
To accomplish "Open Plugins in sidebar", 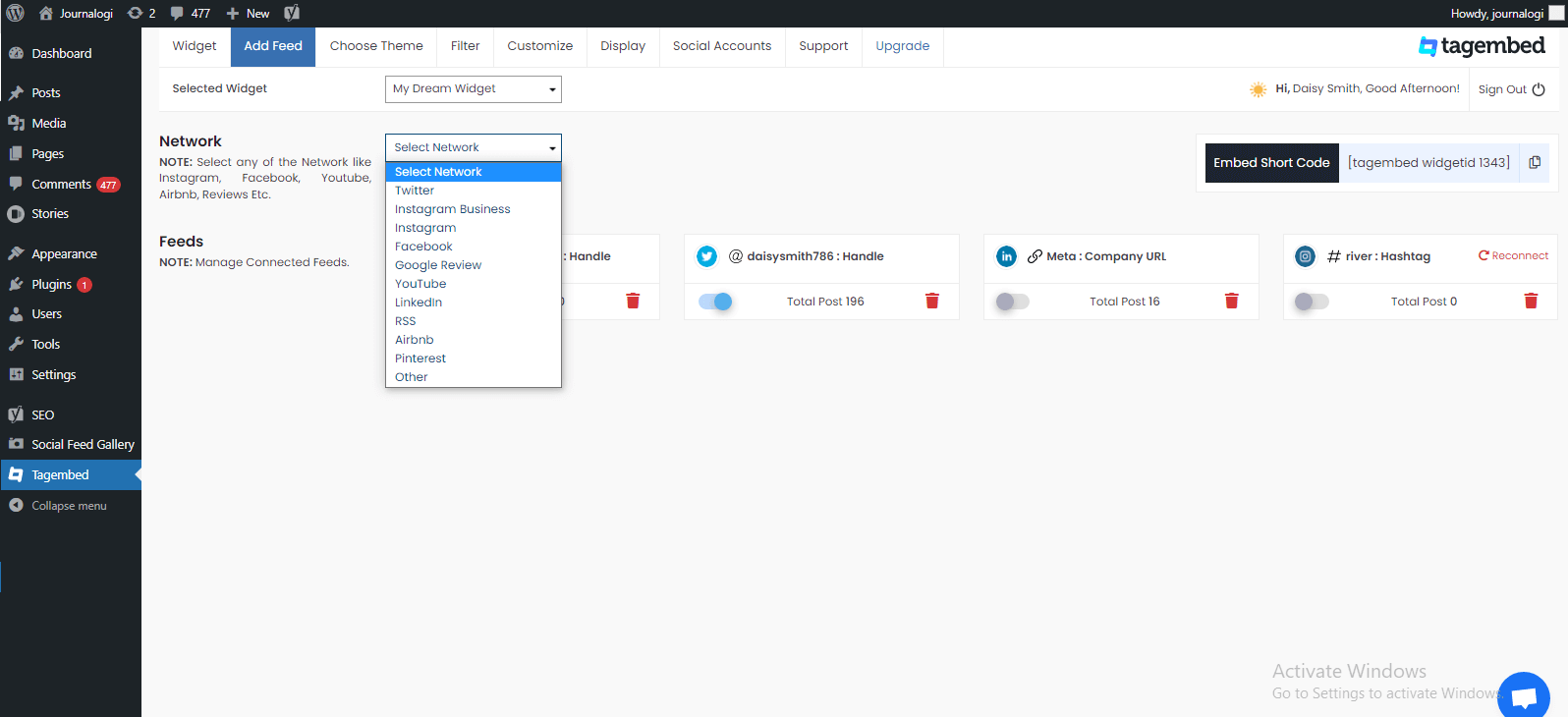I will [x=71, y=285].
